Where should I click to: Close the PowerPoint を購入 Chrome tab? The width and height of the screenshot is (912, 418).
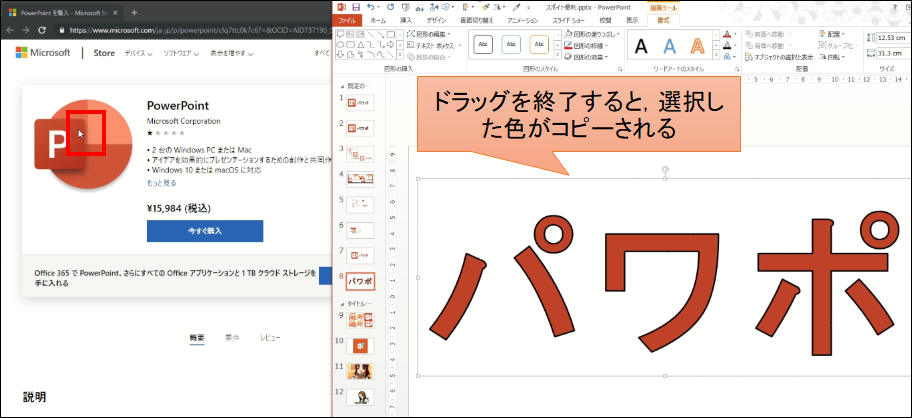pyautogui.click(x=116, y=12)
